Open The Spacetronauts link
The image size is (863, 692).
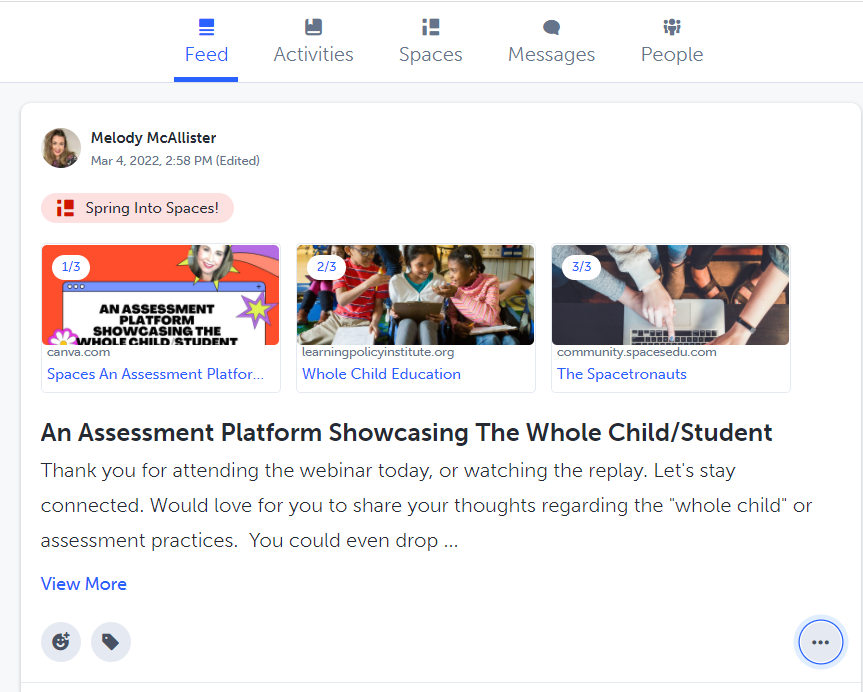pos(621,374)
